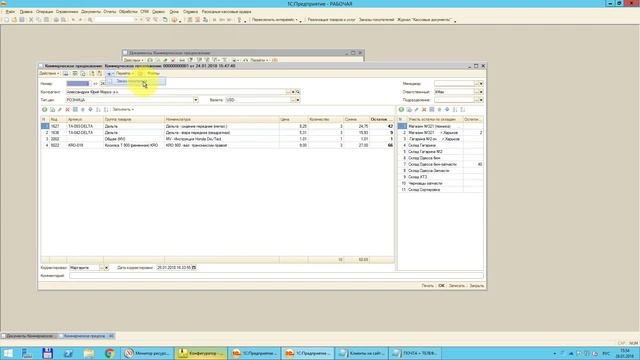Click the OK button

441,286
